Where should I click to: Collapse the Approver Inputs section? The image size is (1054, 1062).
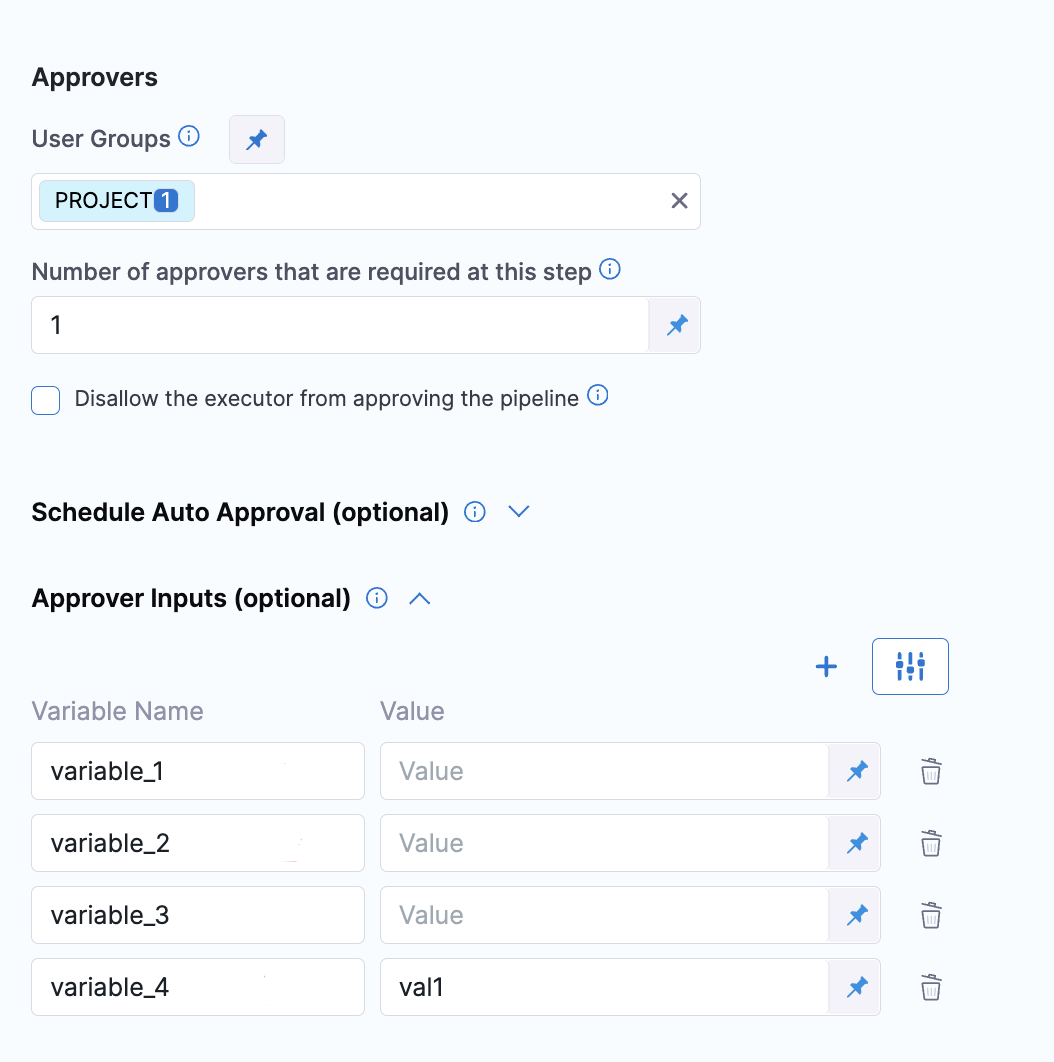tap(420, 599)
